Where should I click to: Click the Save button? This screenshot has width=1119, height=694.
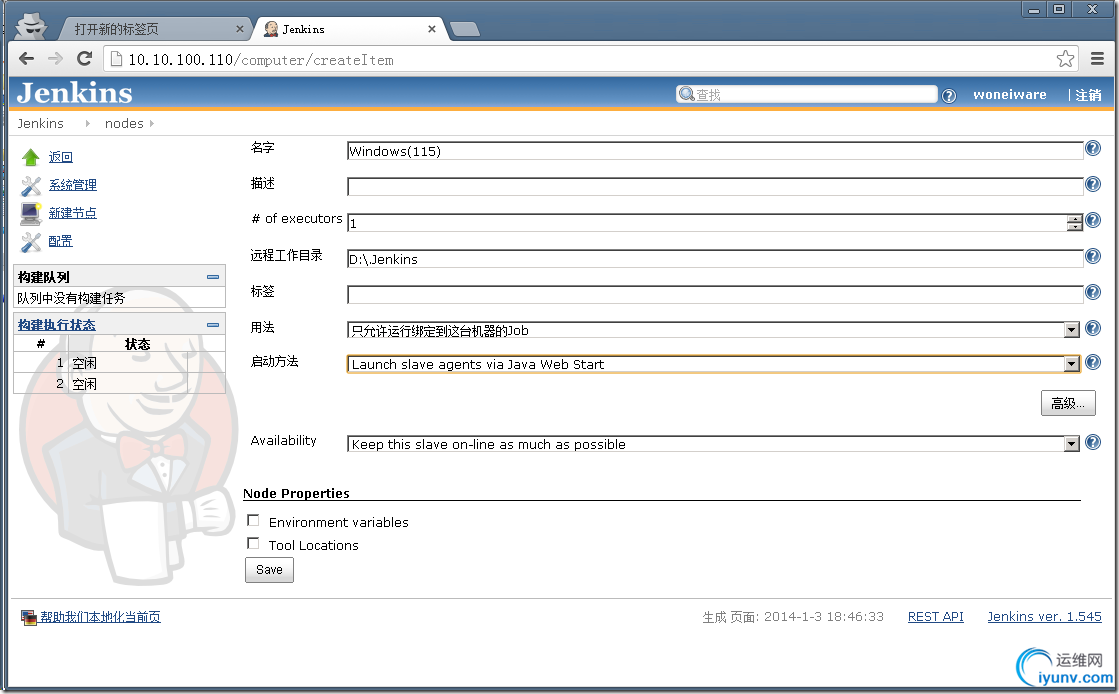tap(269, 570)
